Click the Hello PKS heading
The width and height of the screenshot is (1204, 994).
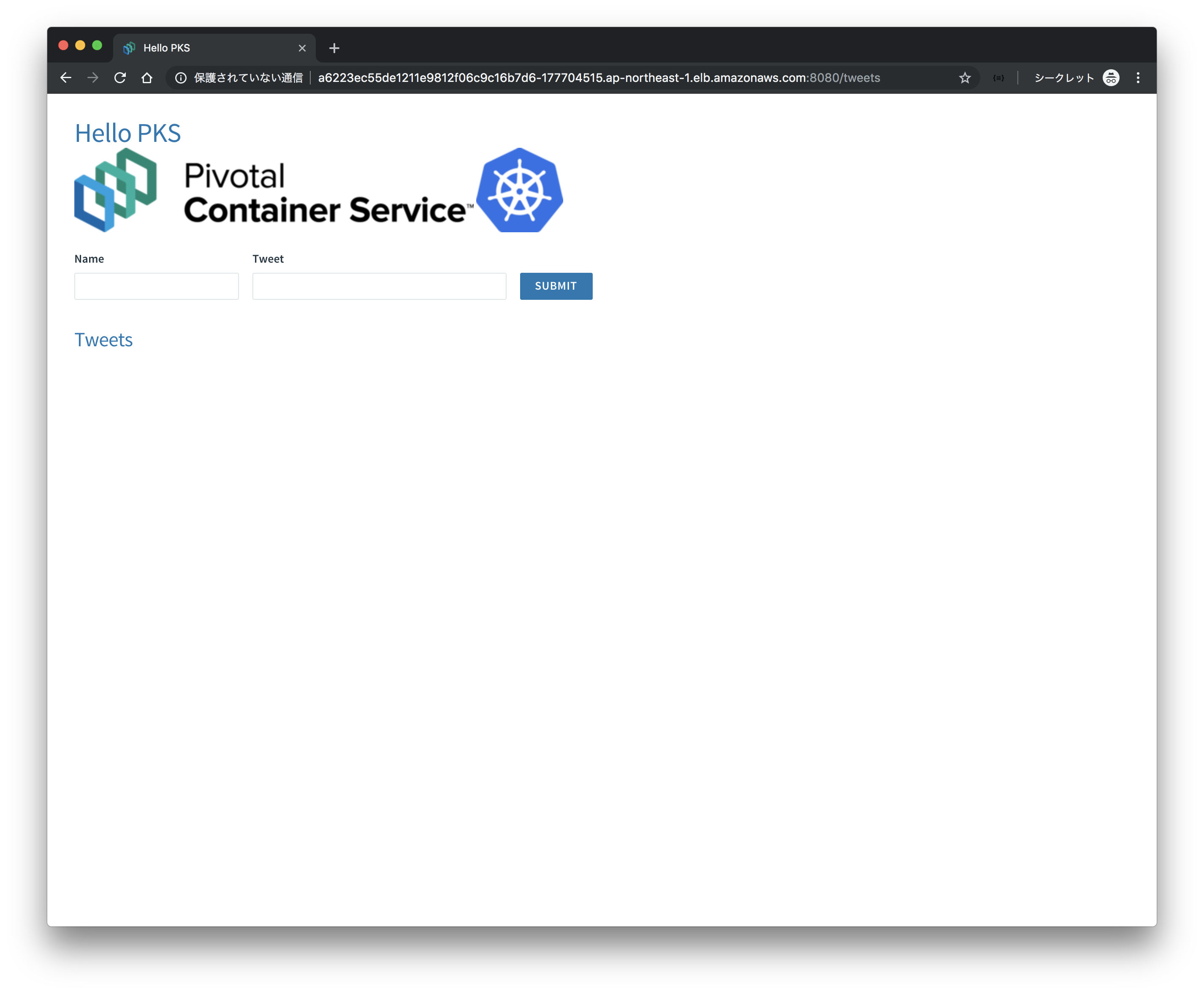pyautogui.click(x=127, y=133)
